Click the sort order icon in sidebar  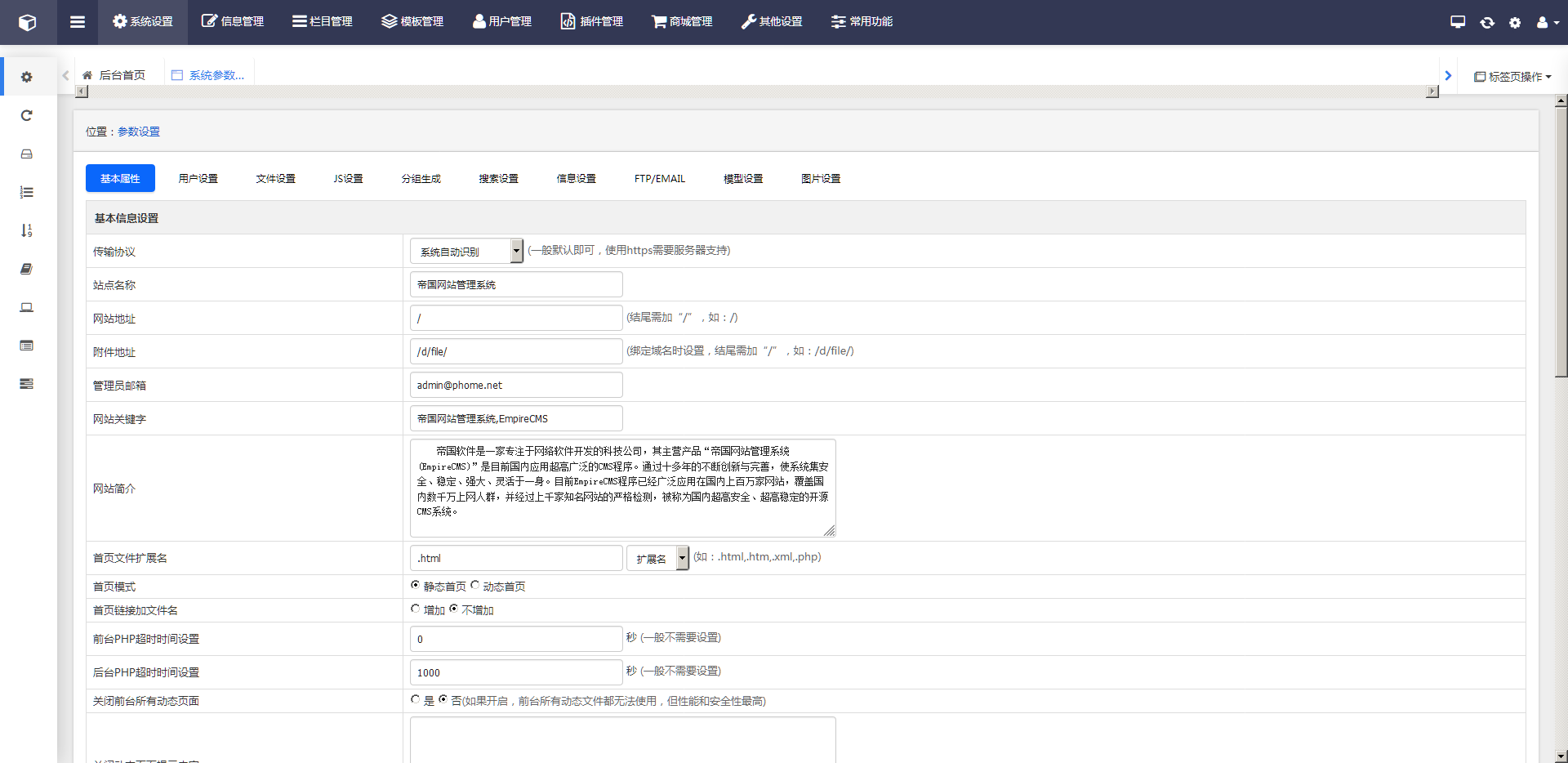(x=27, y=230)
